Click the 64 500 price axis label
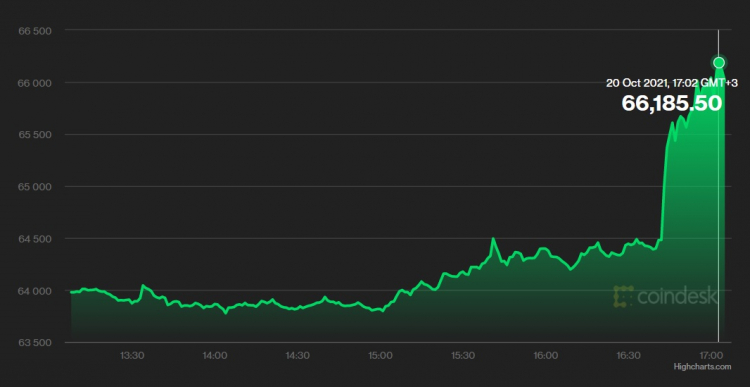 point(34,239)
